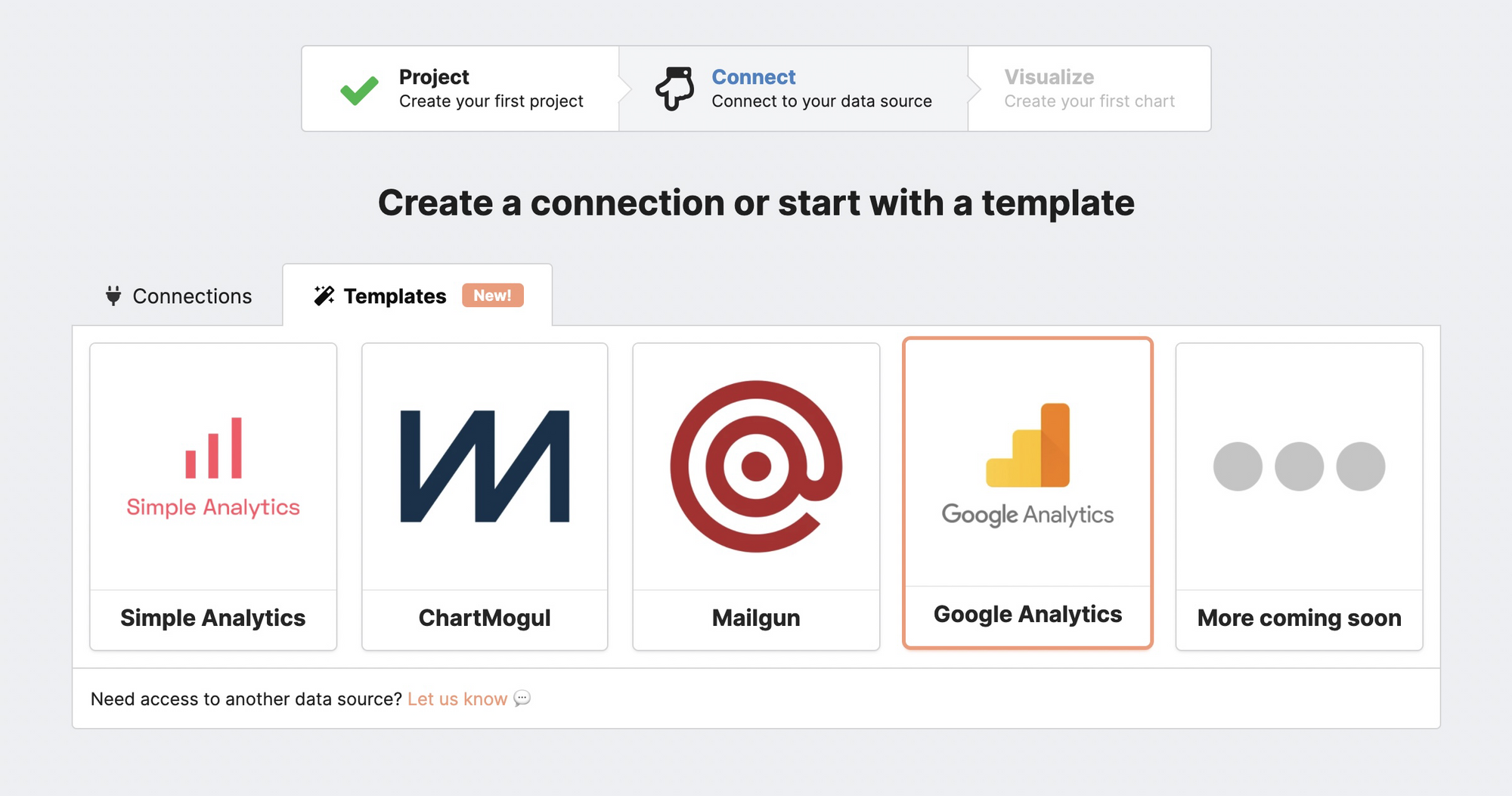
Task: Open the Let us know link
Action: [457, 699]
